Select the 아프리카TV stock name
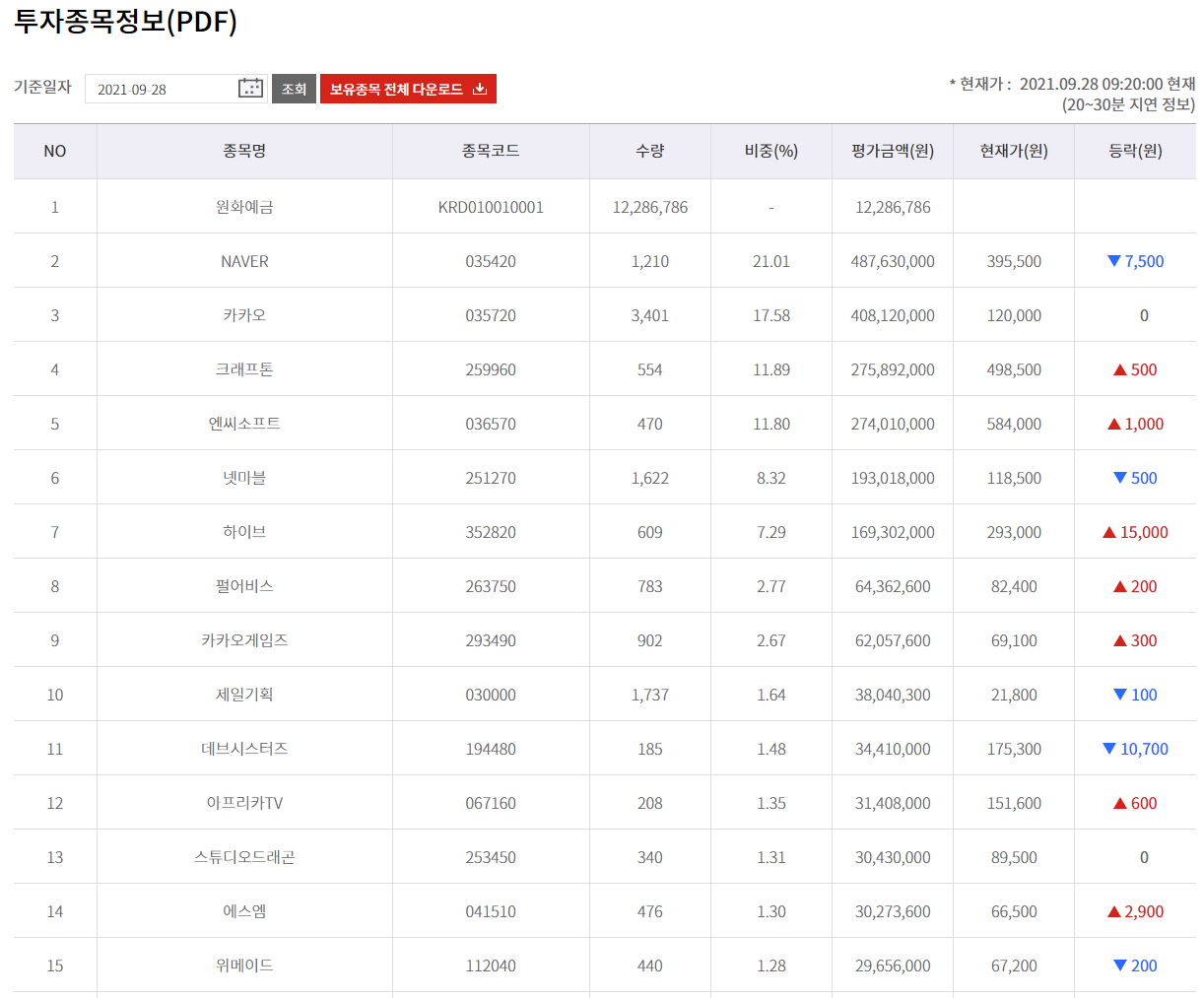 coord(244,803)
